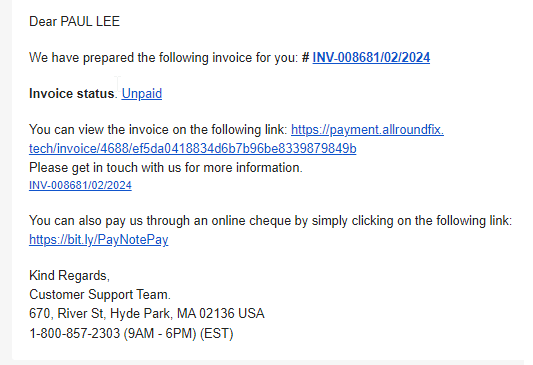Click the bold # symbol before invoice number

pyautogui.click(x=306, y=57)
